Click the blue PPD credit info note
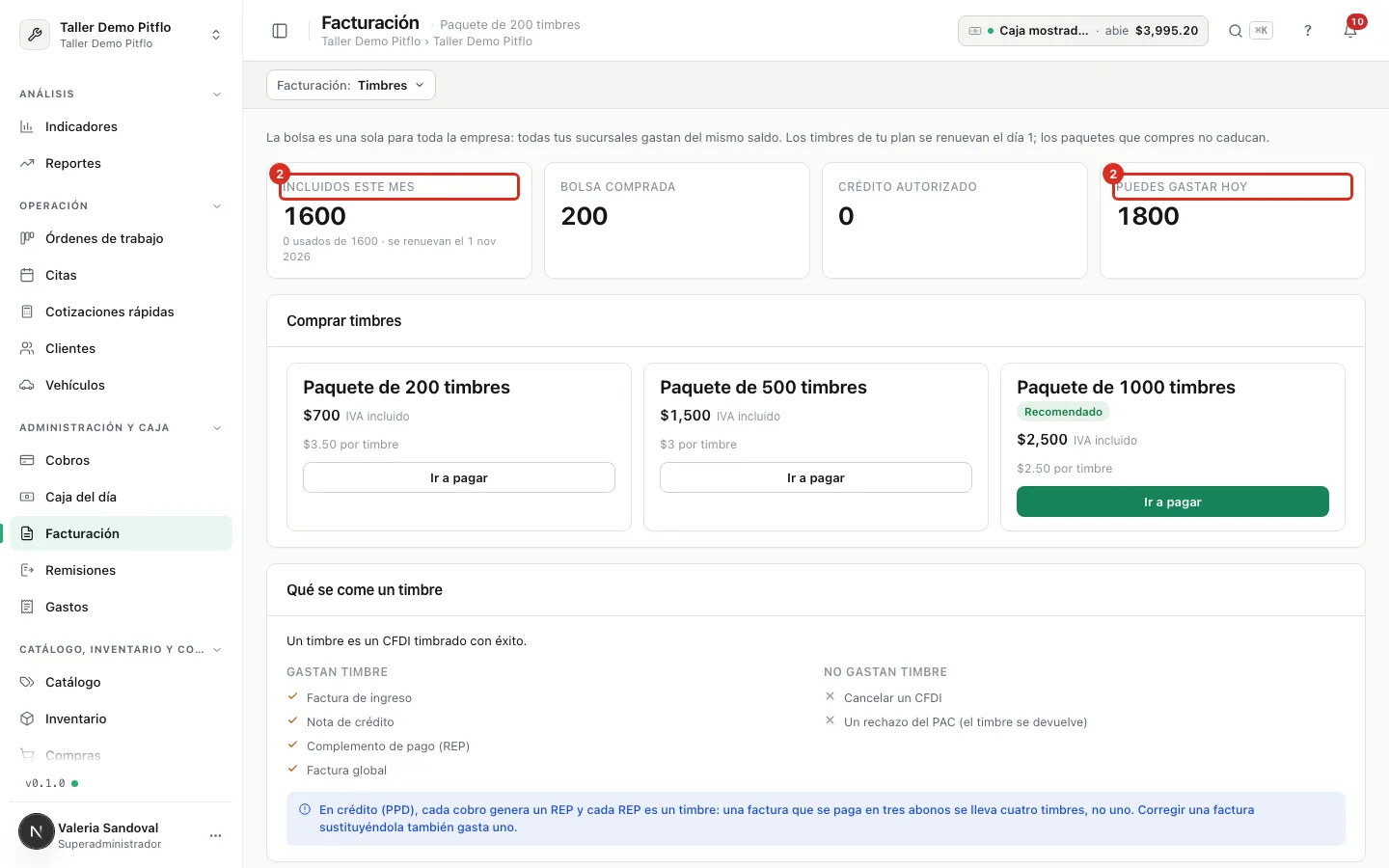Image resolution: width=1389 pixels, height=868 pixels. click(816, 819)
